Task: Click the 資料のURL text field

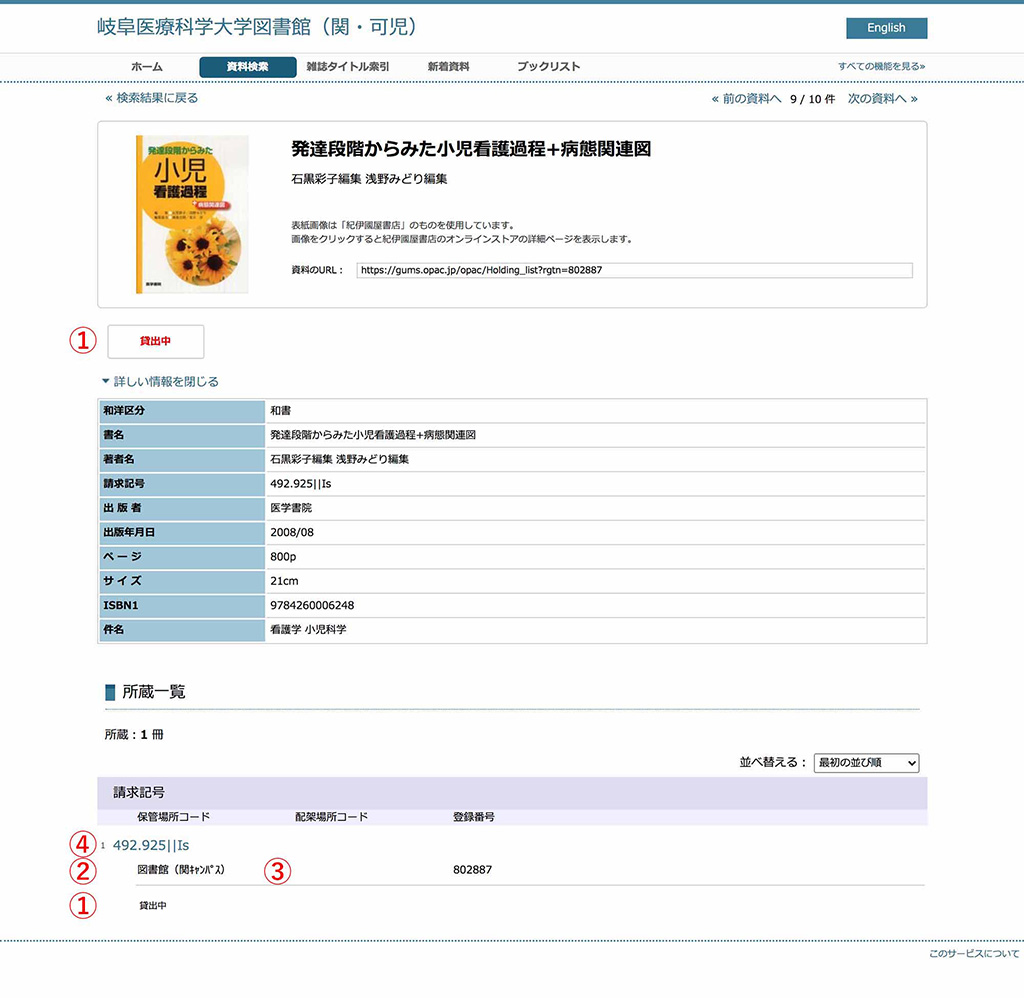Action: (634, 270)
